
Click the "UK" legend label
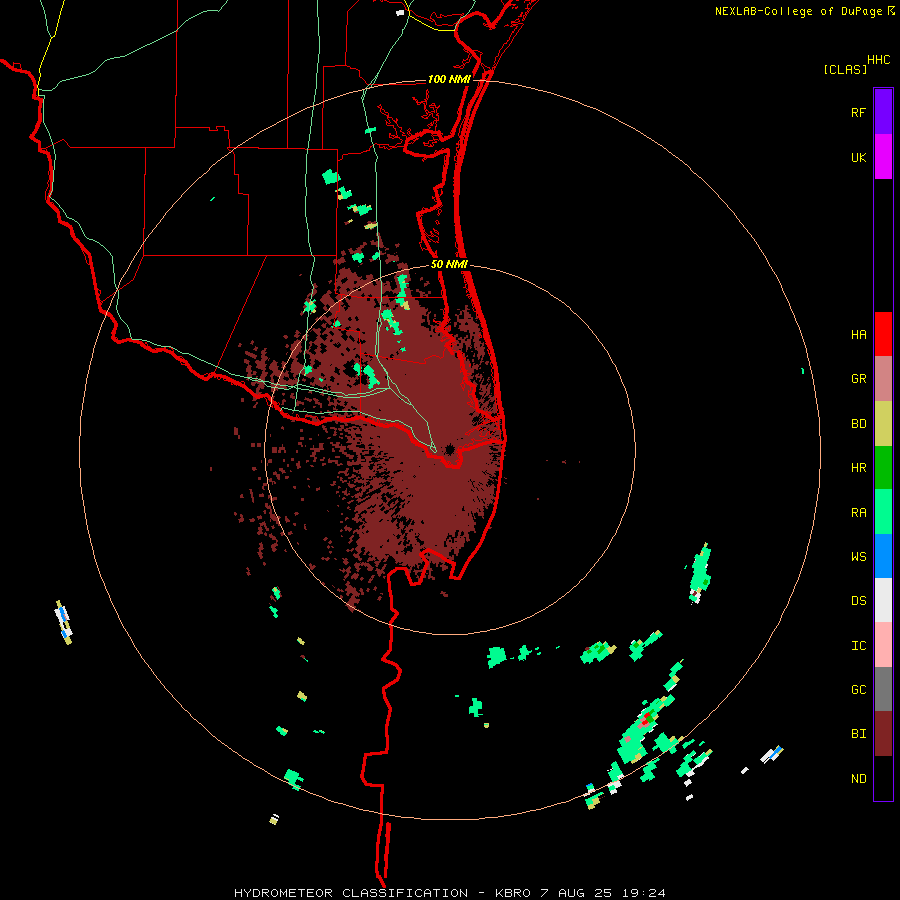(x=858, y=157)
